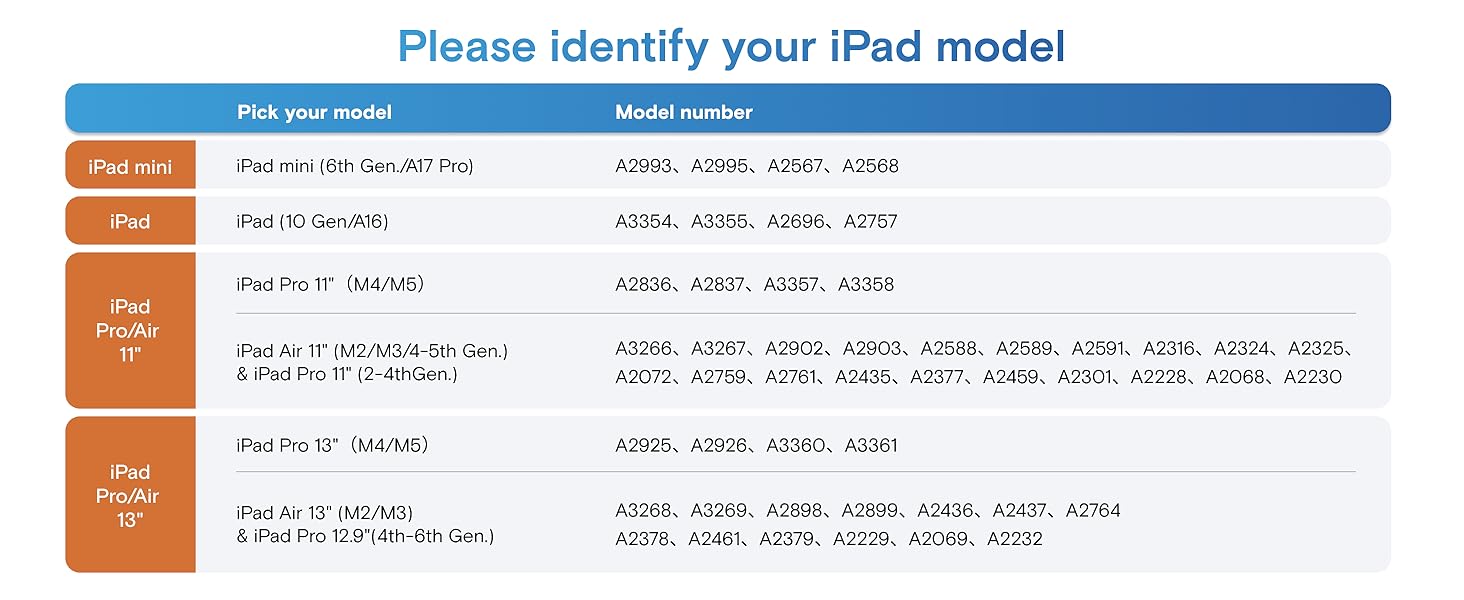Select the "Pick your model" column header
1464x600 pixels.
(x=314, y=112)
